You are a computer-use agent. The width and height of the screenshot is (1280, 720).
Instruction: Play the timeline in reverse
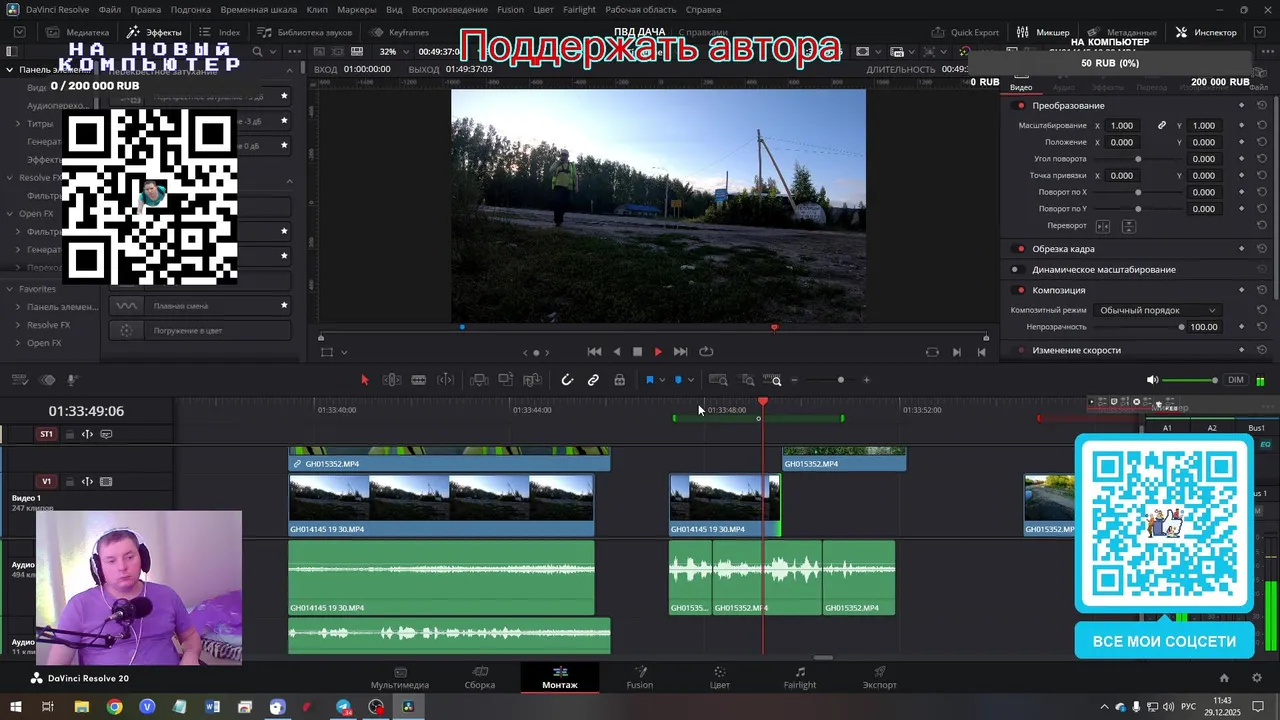(616, 352)
